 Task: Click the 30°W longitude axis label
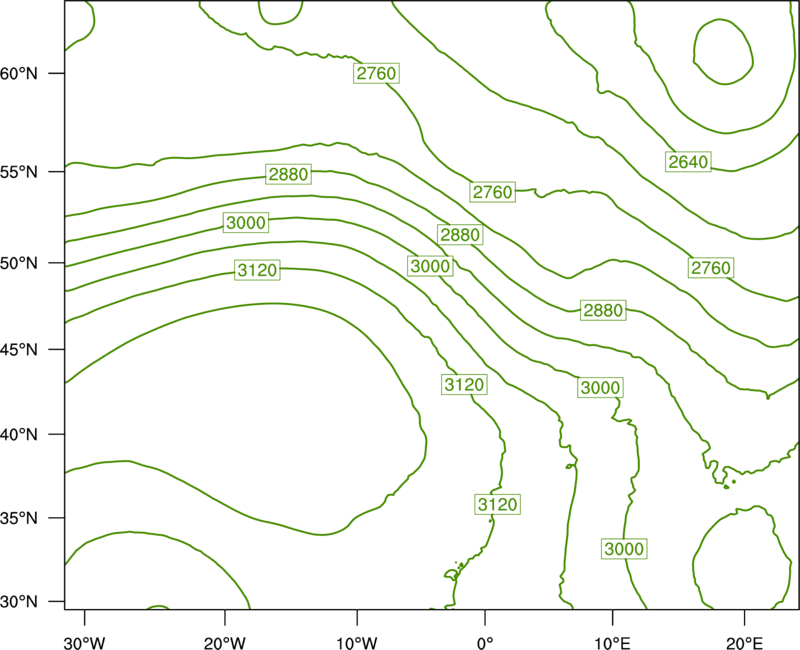coord(84,643)
